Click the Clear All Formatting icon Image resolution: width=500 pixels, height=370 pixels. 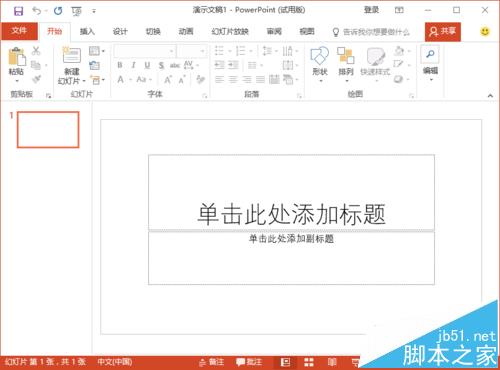point(200,79)
